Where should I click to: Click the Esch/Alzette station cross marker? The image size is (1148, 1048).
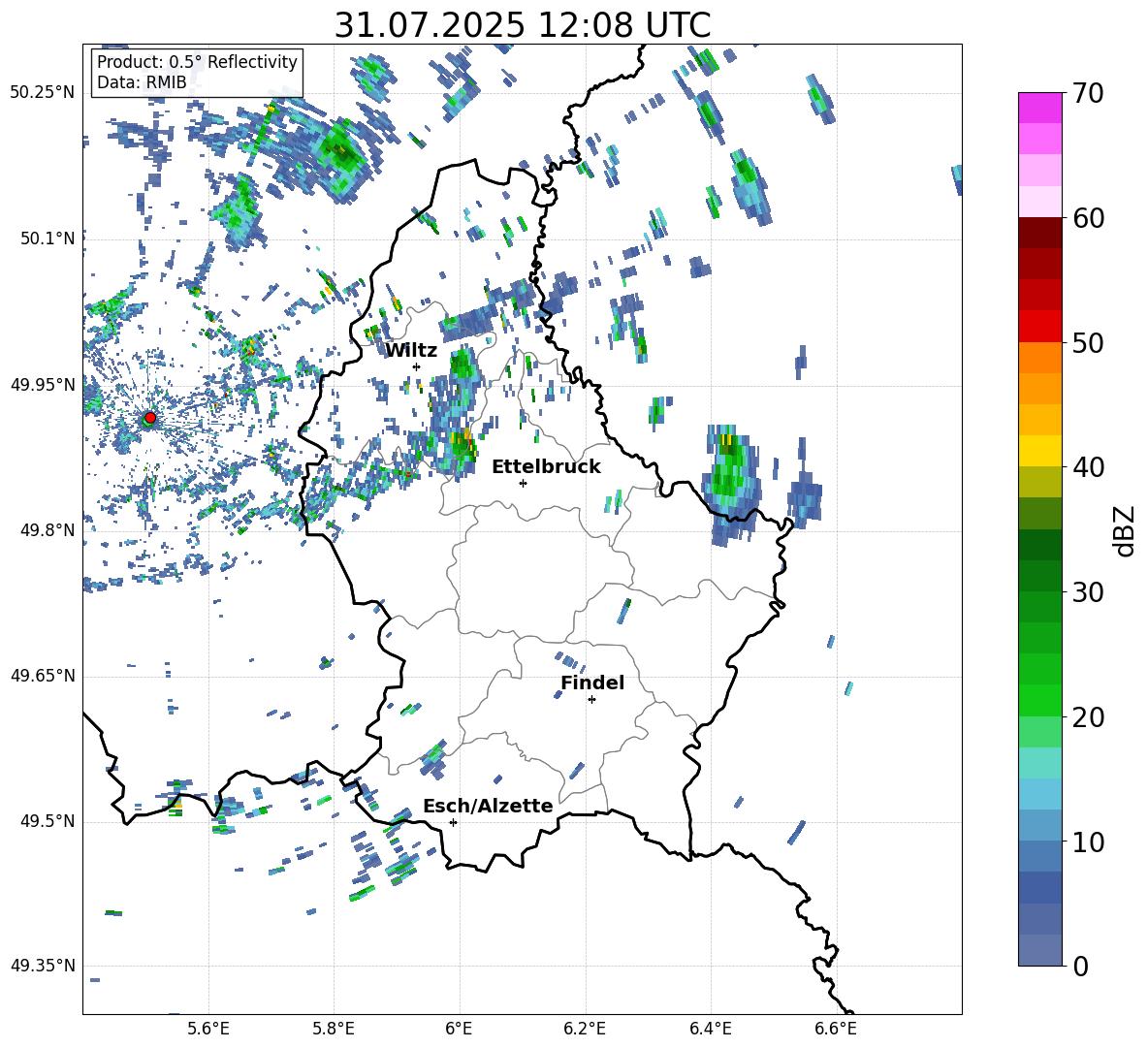pos(453,822)
